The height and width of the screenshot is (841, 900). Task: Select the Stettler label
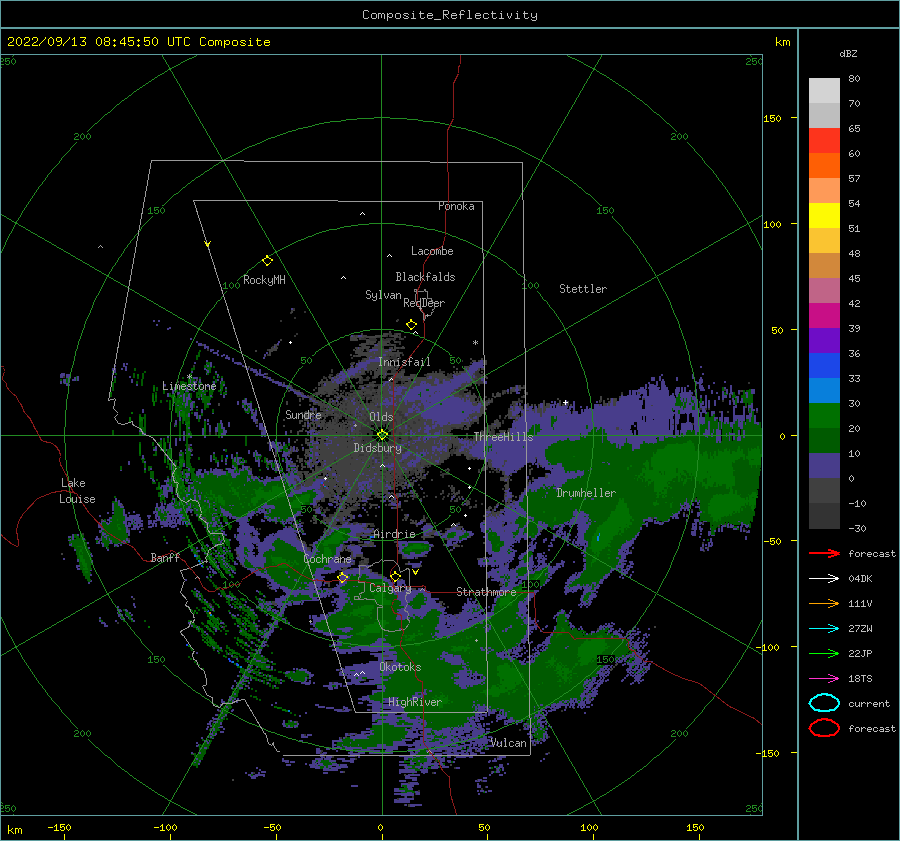point(583,289)
